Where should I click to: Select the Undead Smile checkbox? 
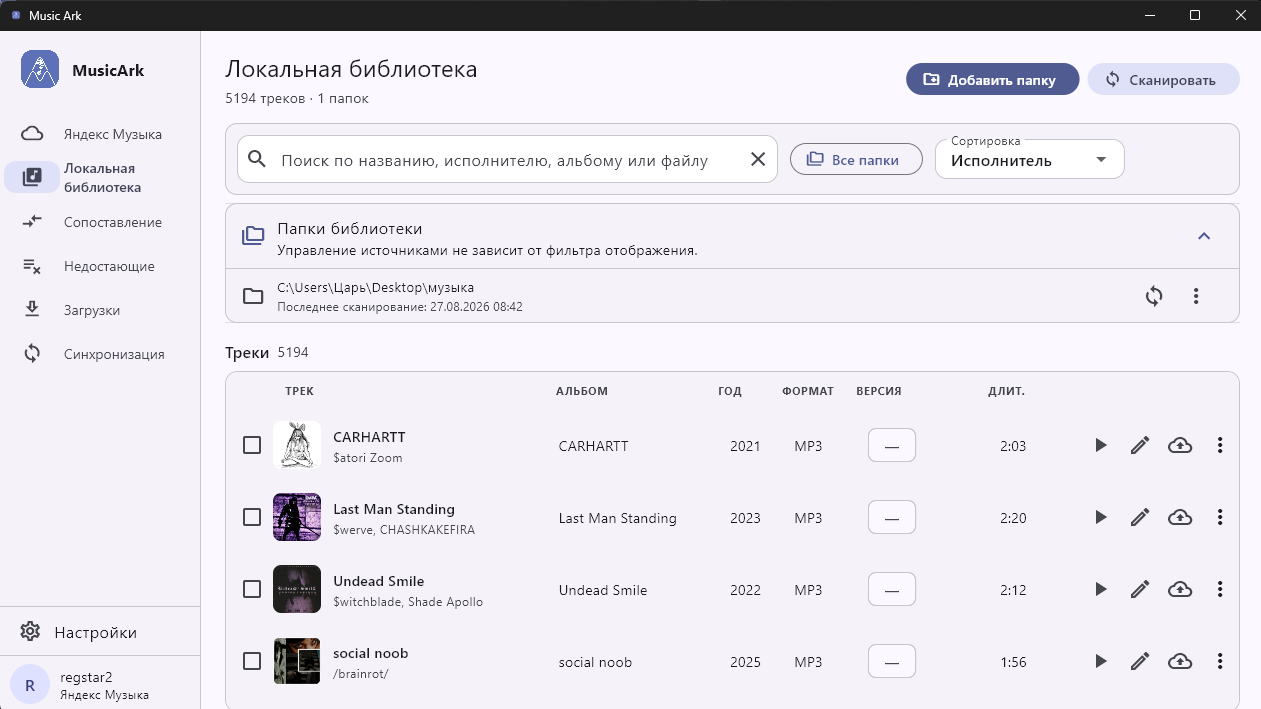click(x=252, y=589)
